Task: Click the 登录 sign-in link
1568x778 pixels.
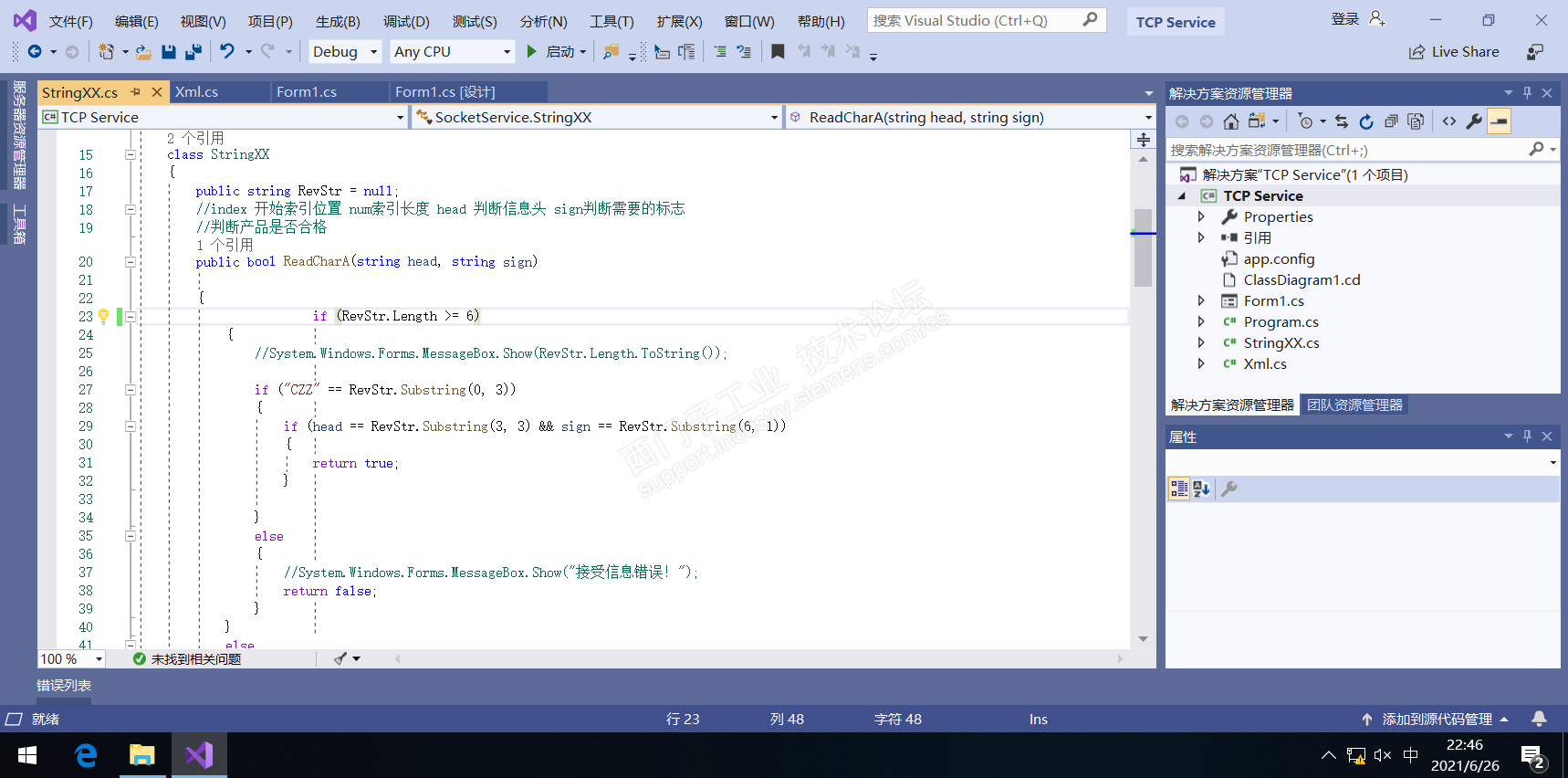Action: pyautogui.click(x=1344, y=19)
